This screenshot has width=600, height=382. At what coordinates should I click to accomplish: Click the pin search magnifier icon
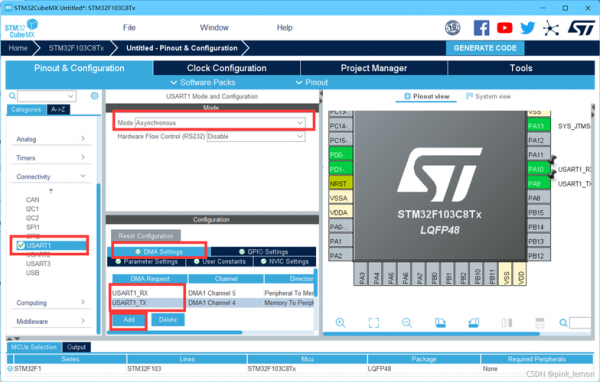coord(563,323)
